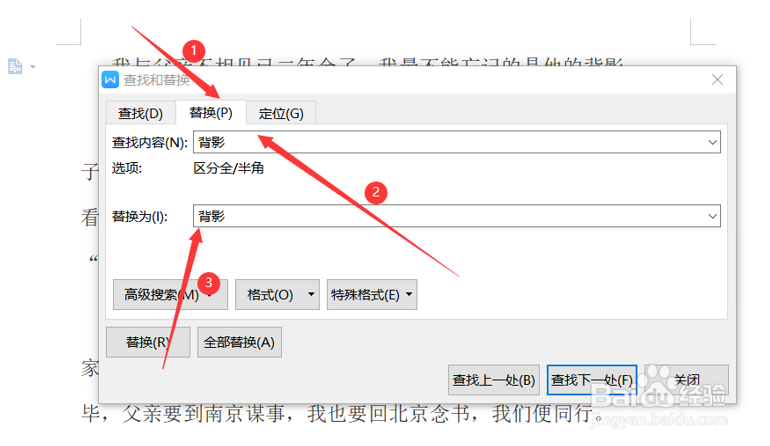
Task: Close the 查找和替换 dialog with X
Action: tap(717, 80)
